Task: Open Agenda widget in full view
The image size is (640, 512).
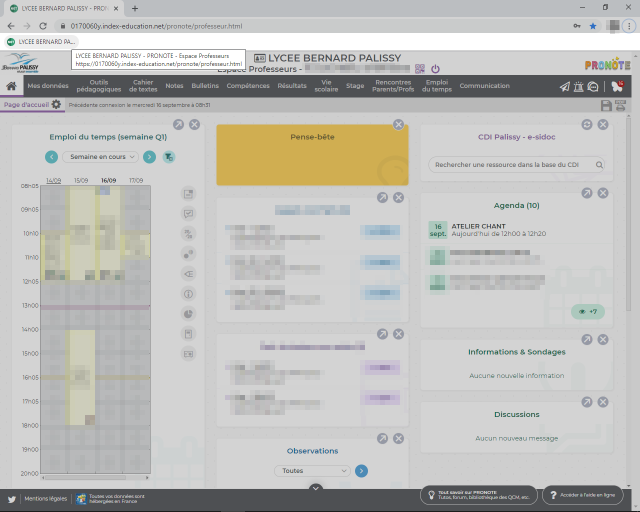Action: [587, 193]
